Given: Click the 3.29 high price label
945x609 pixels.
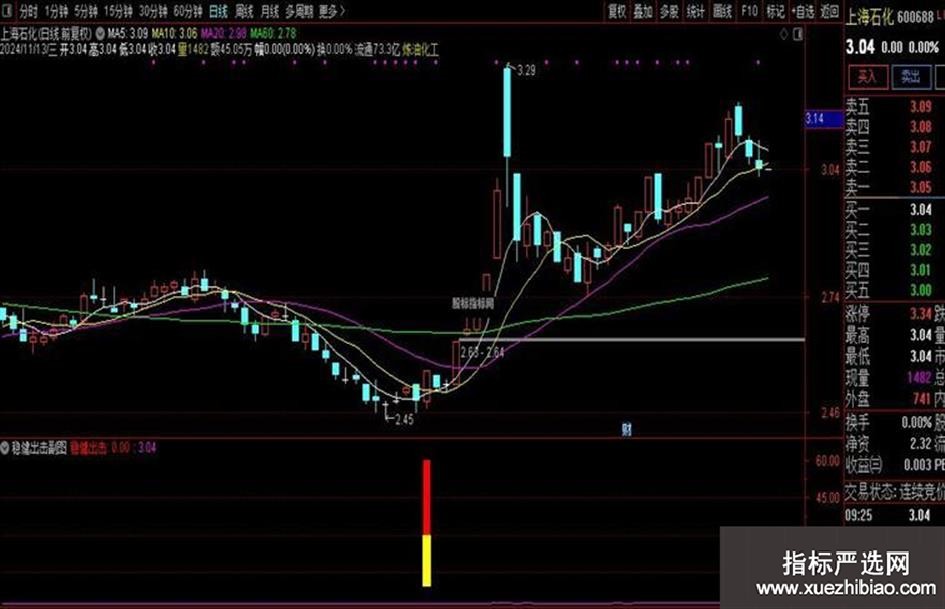Looking at the screenshot, I should click(526, 71).
